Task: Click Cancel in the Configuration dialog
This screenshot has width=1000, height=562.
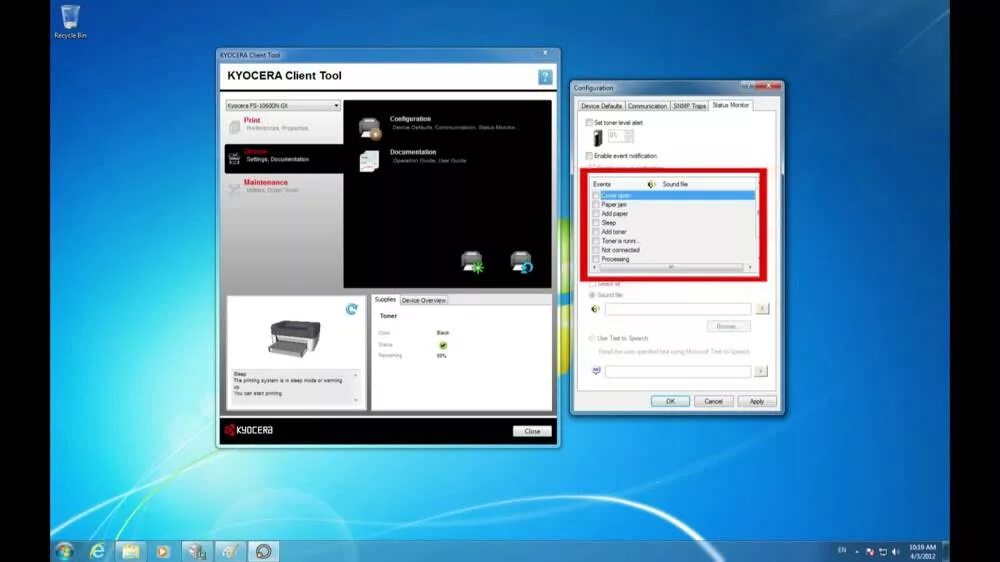Action: (x=713, y=401)
